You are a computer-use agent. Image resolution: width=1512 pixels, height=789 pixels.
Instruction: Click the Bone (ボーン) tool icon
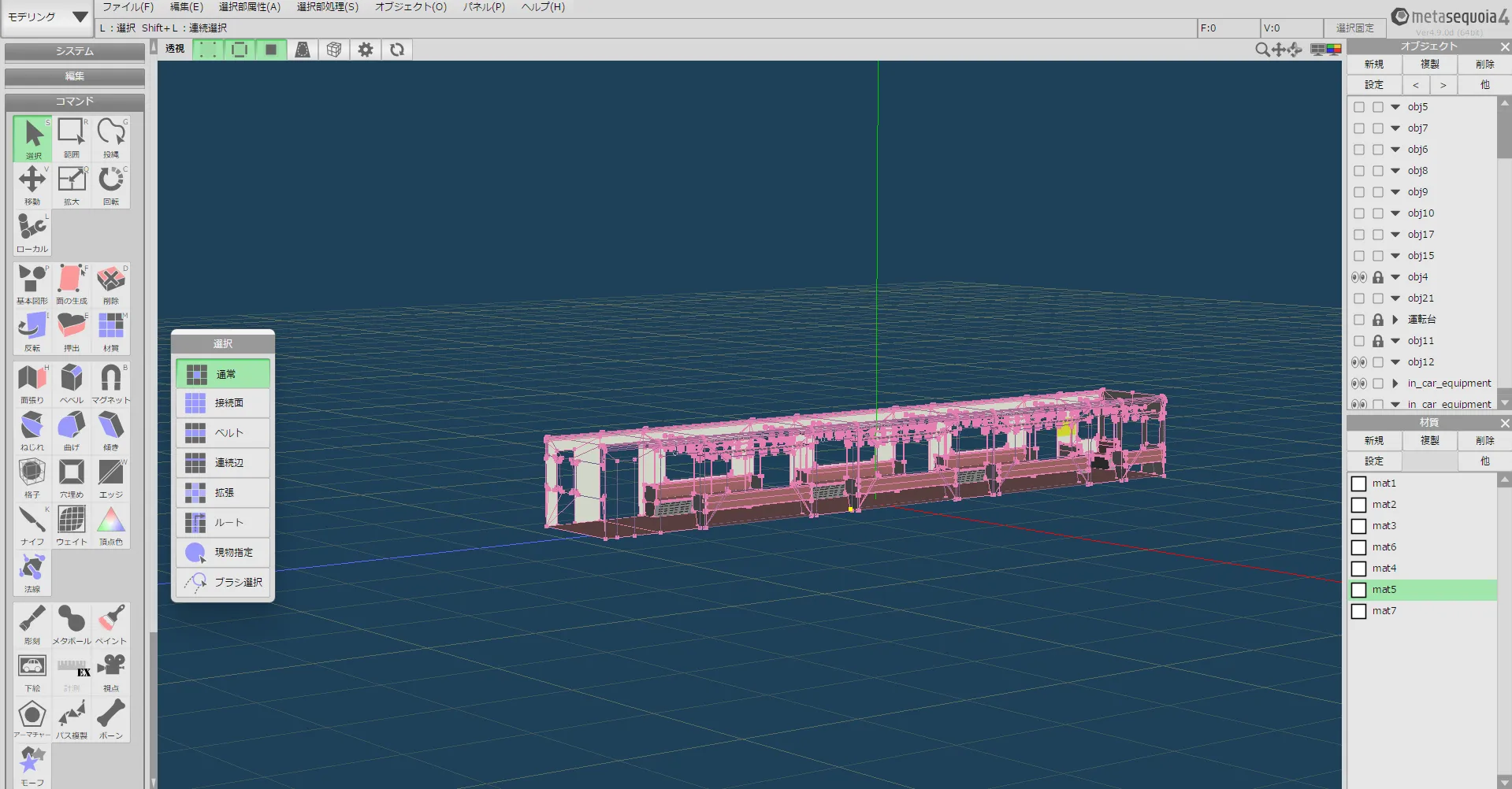point(111,717)
